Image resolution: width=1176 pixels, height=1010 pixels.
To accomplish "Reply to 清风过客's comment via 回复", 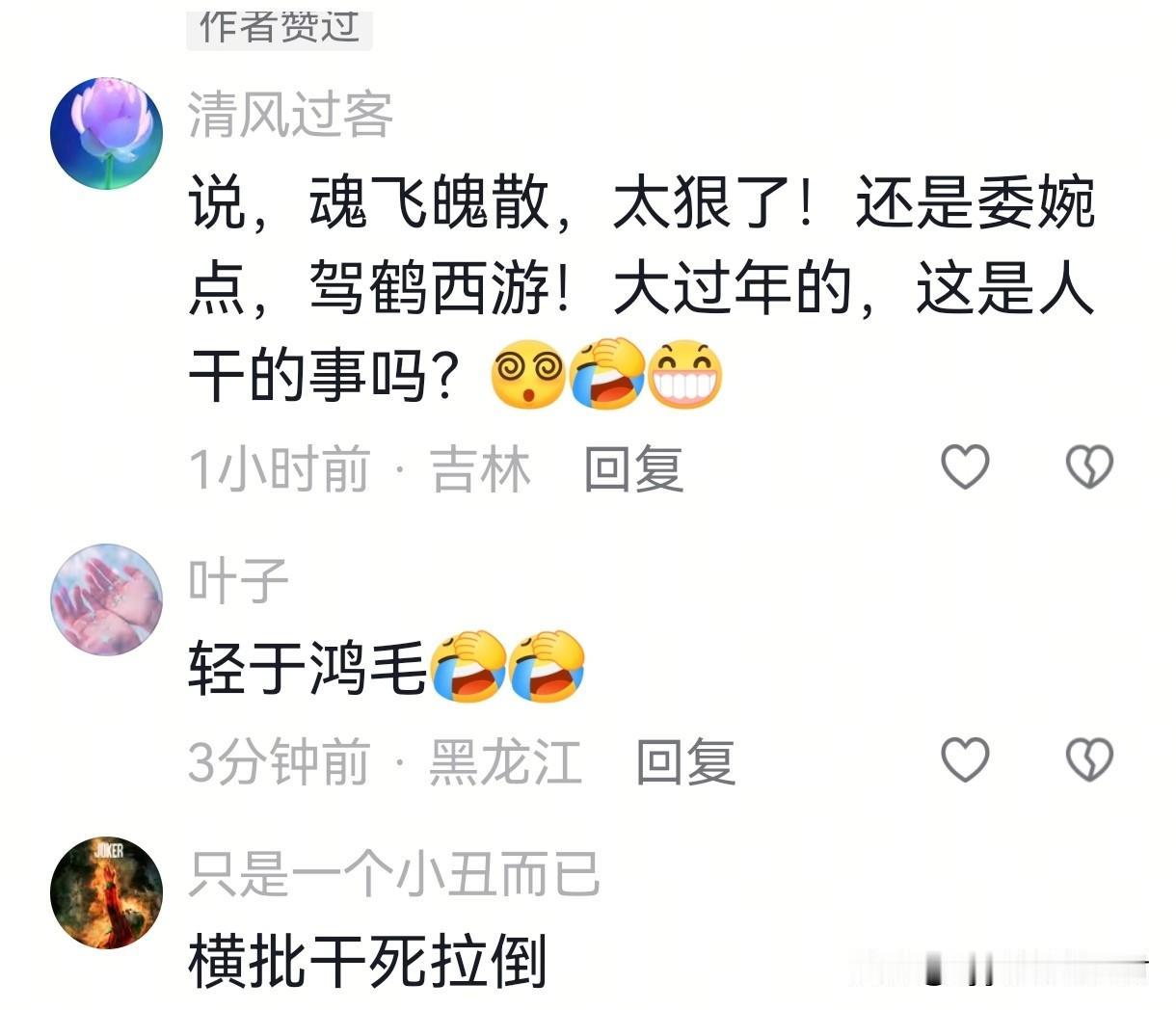I will coord(633,469).
